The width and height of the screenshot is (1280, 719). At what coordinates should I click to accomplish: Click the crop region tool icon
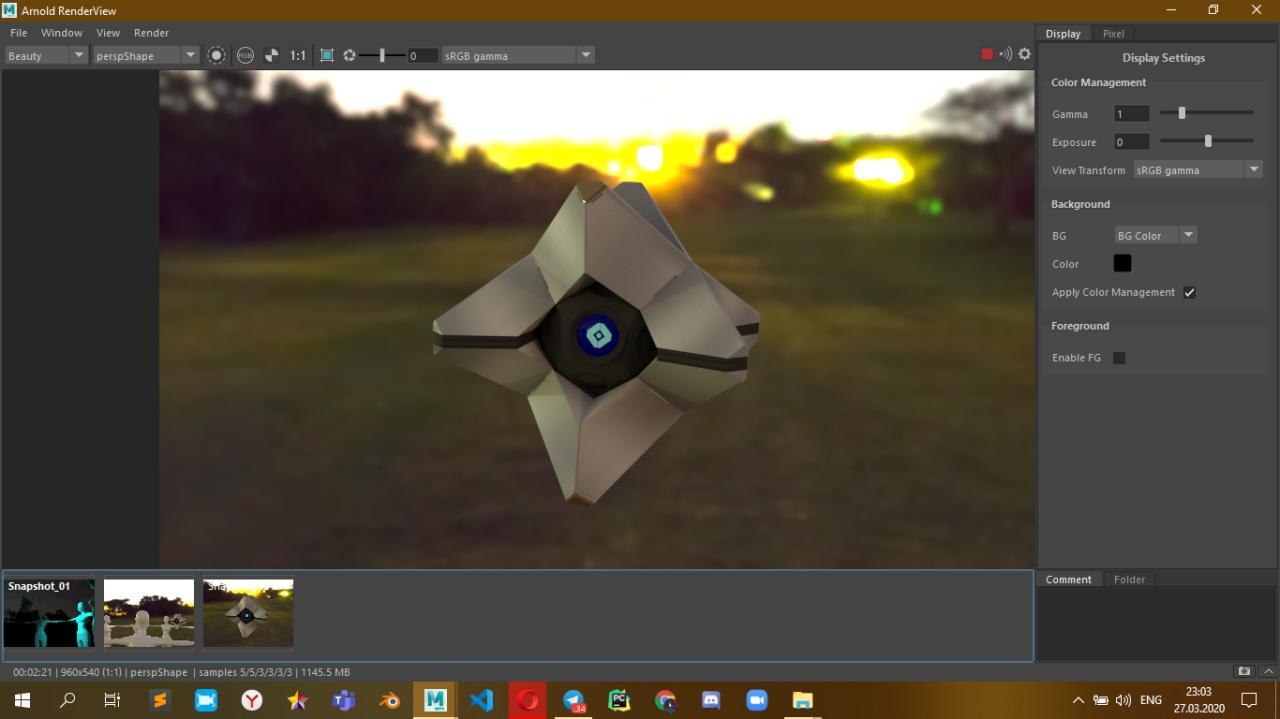coord(327,56)
